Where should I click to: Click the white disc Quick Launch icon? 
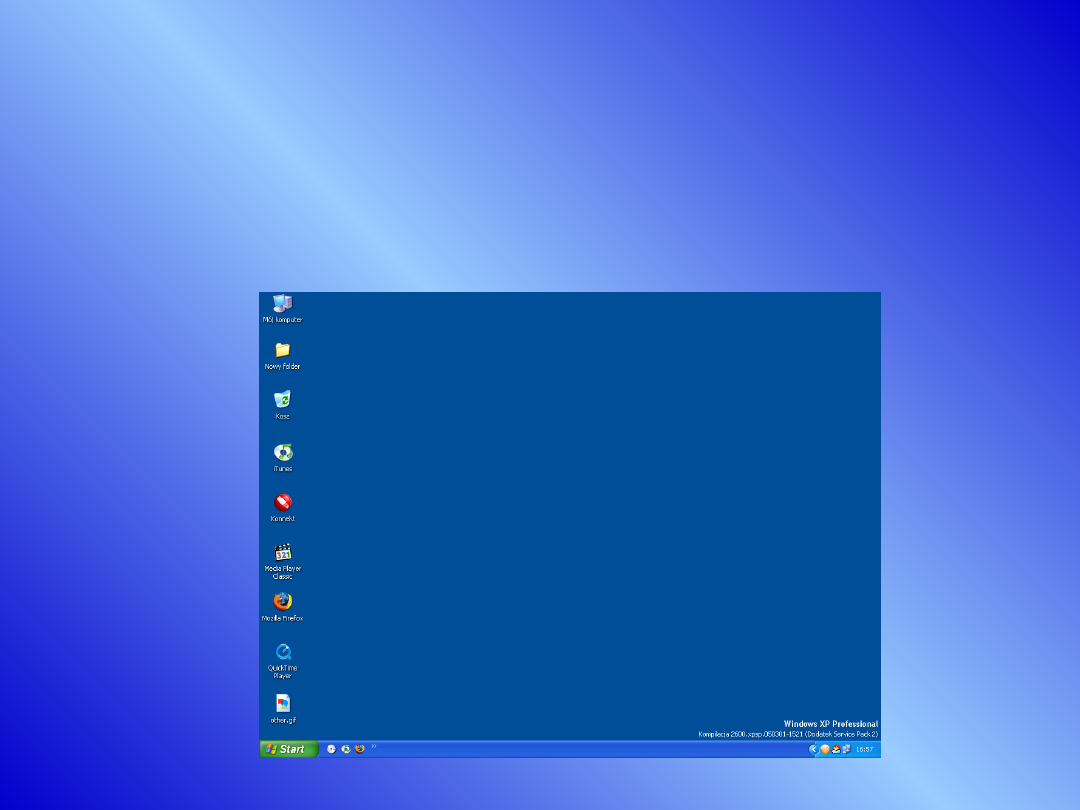(331, 749)
